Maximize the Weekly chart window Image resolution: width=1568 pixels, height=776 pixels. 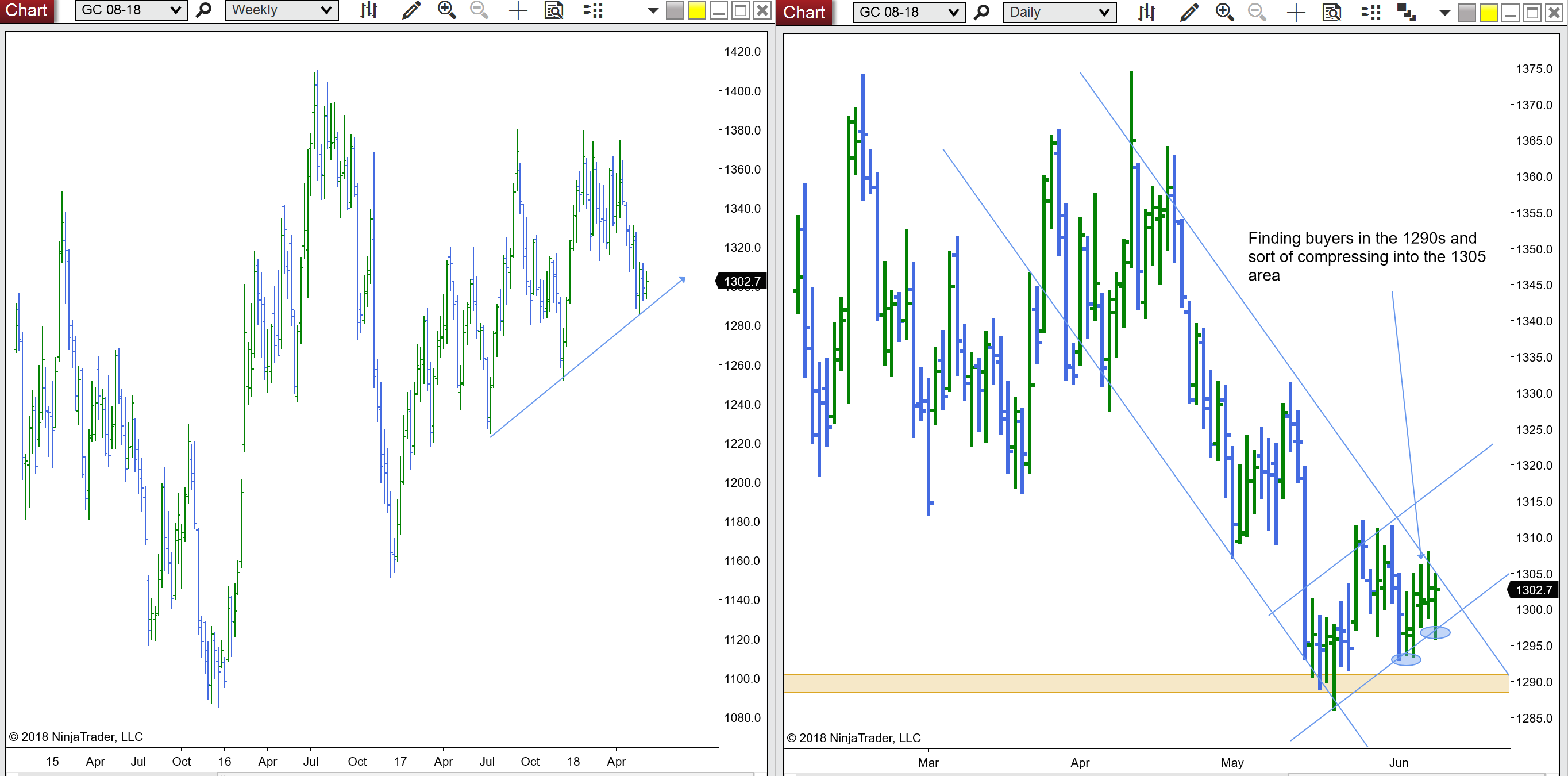[741, 10]
